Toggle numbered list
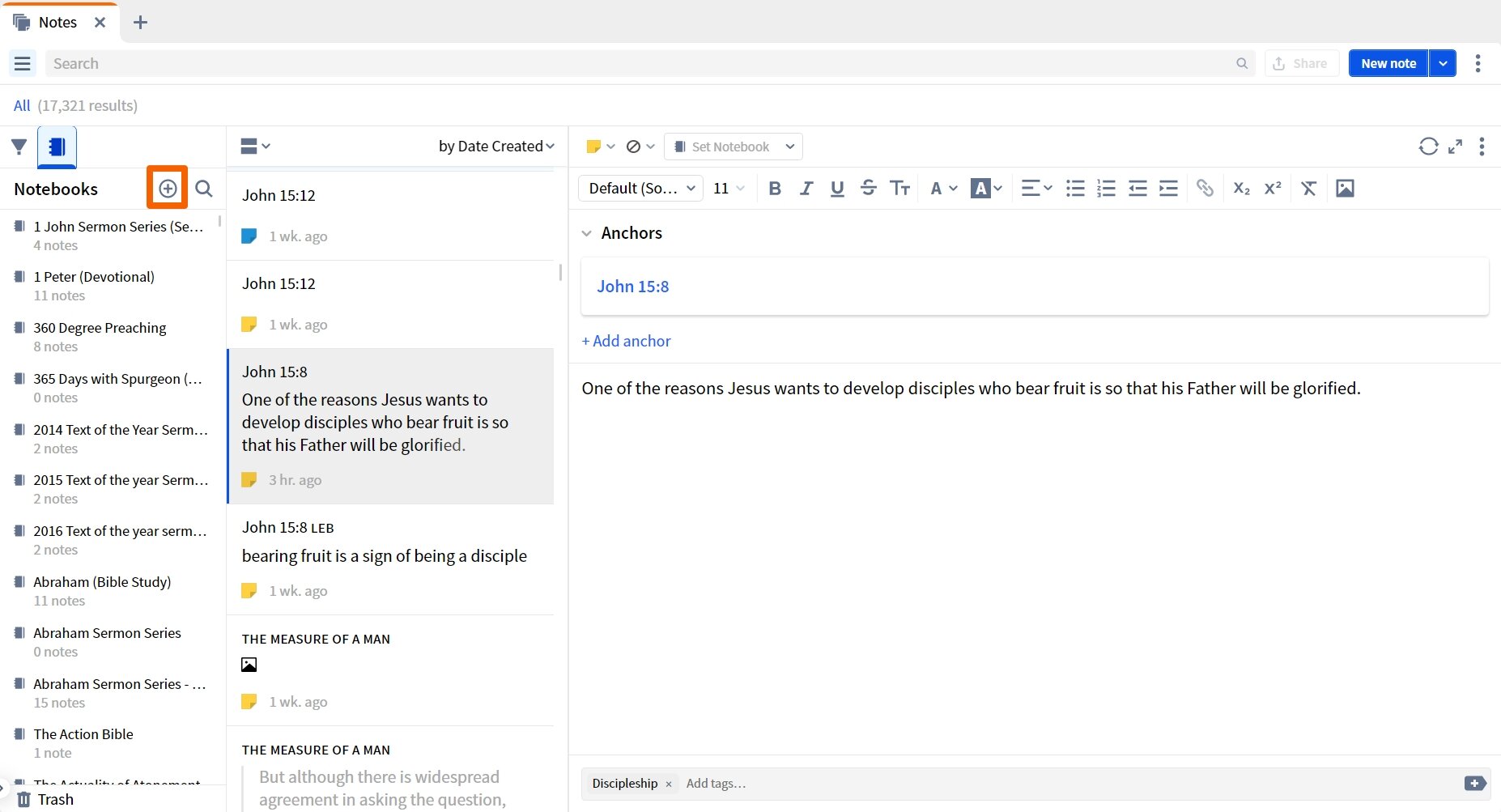The width and height of the screenshot is (1501, 812). click(1106, 189)
